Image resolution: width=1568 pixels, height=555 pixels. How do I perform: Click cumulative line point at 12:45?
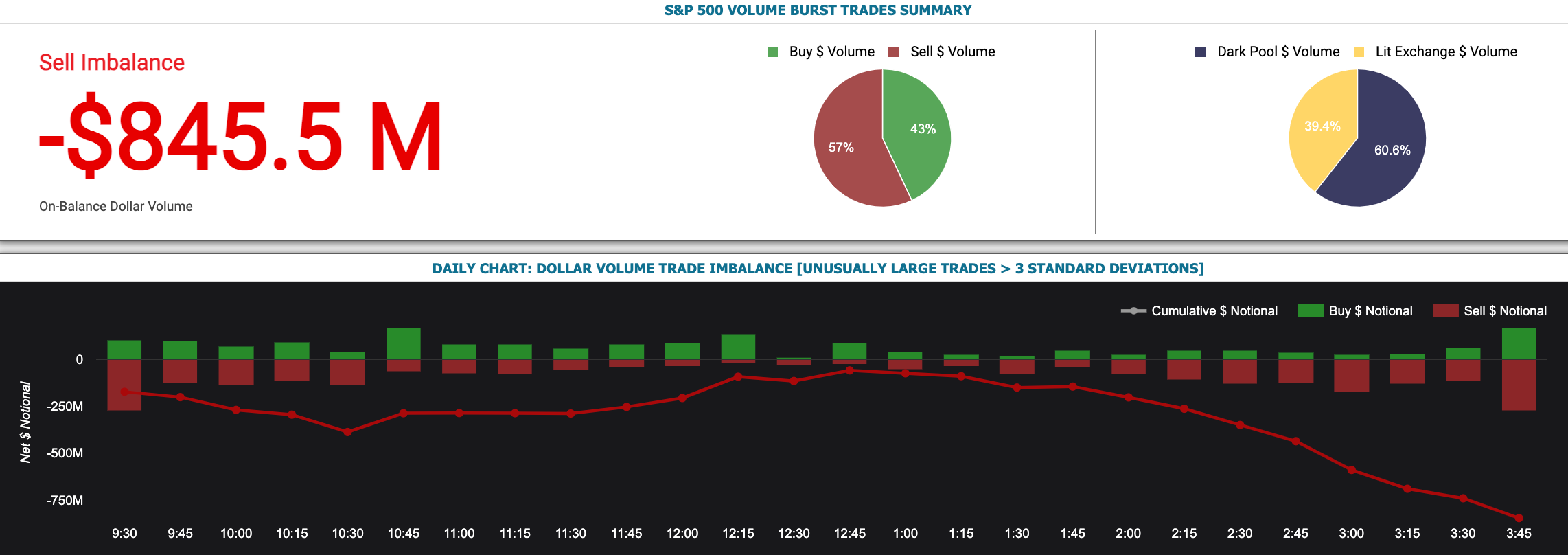coord(850,370)
